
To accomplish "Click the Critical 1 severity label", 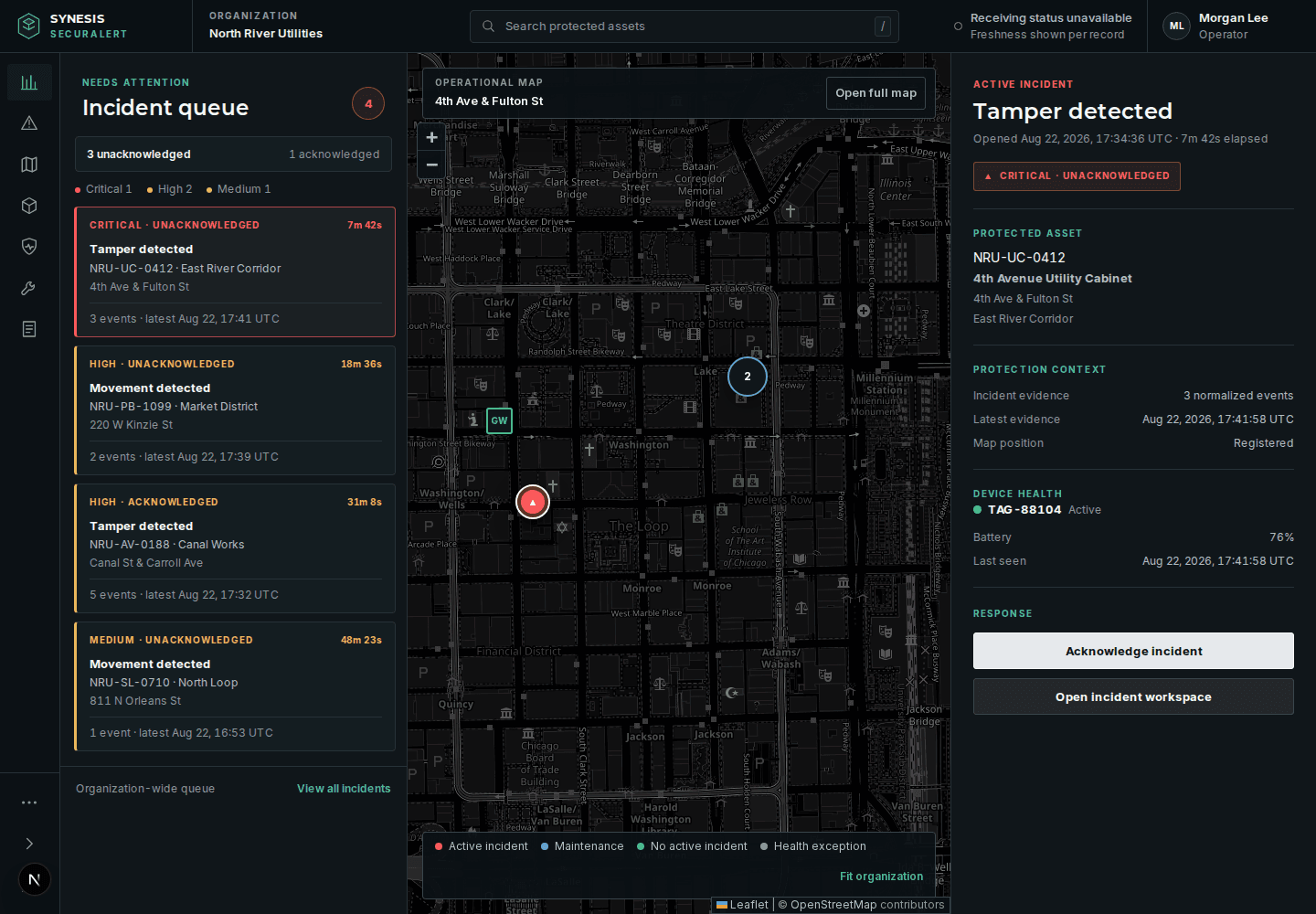I will click(x=103, y=189).
